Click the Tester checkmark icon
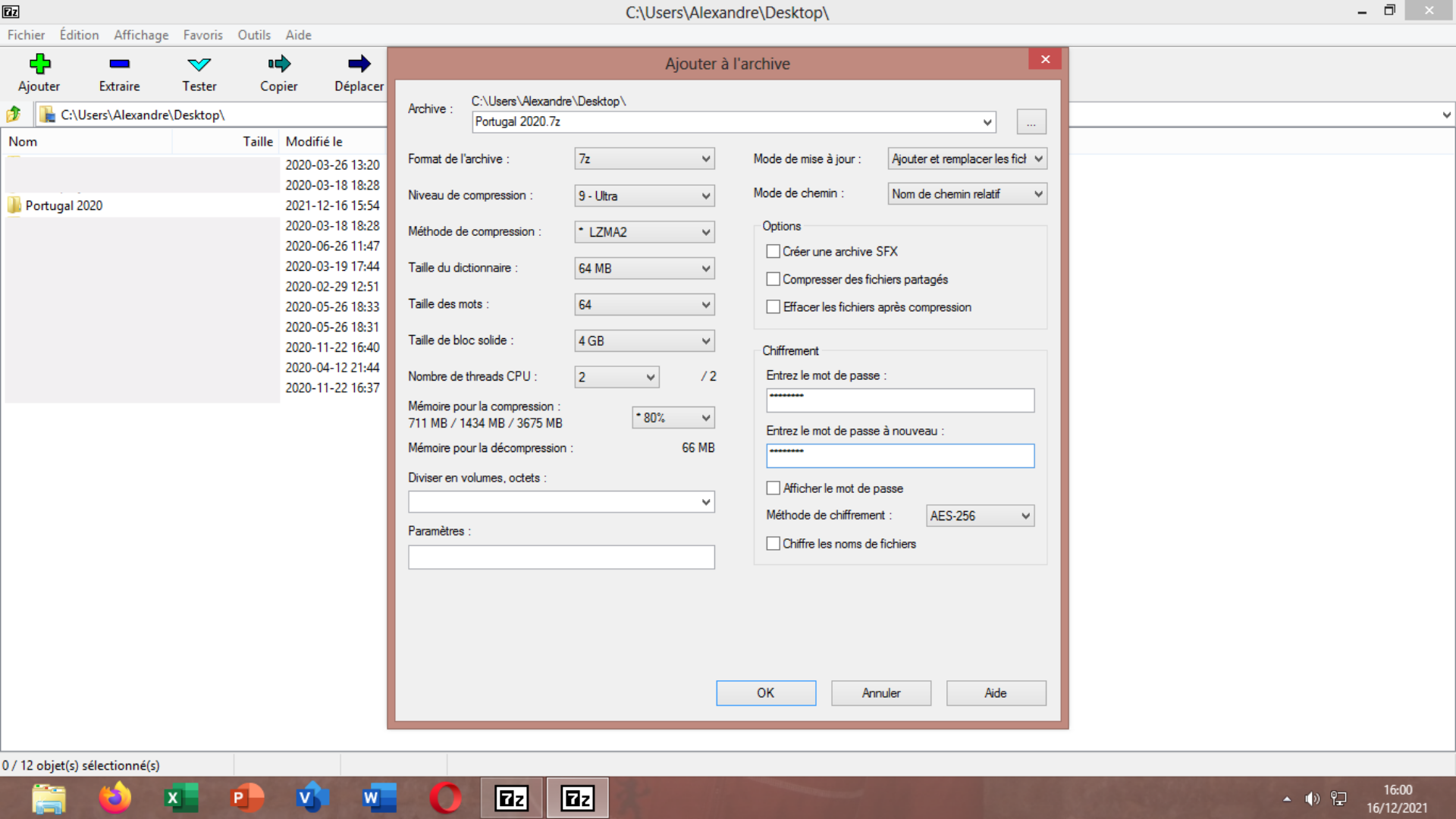This screenshot has width=1456, height=819. click(x=199, y=64)
